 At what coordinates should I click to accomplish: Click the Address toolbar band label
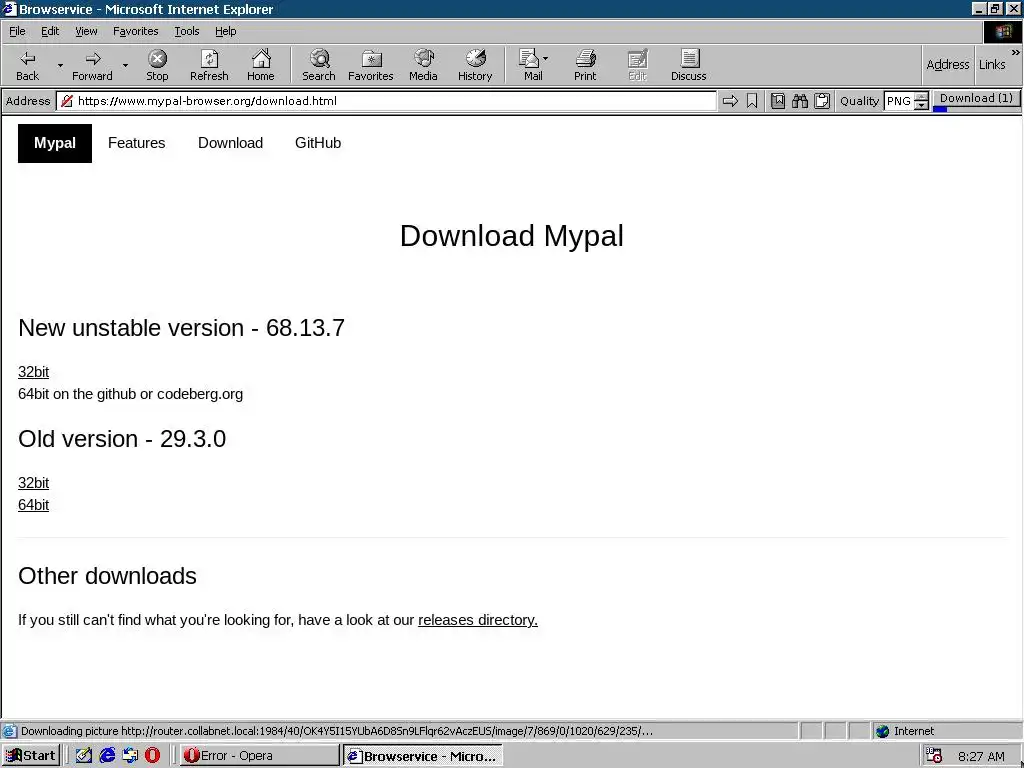[x=948, y=65]
